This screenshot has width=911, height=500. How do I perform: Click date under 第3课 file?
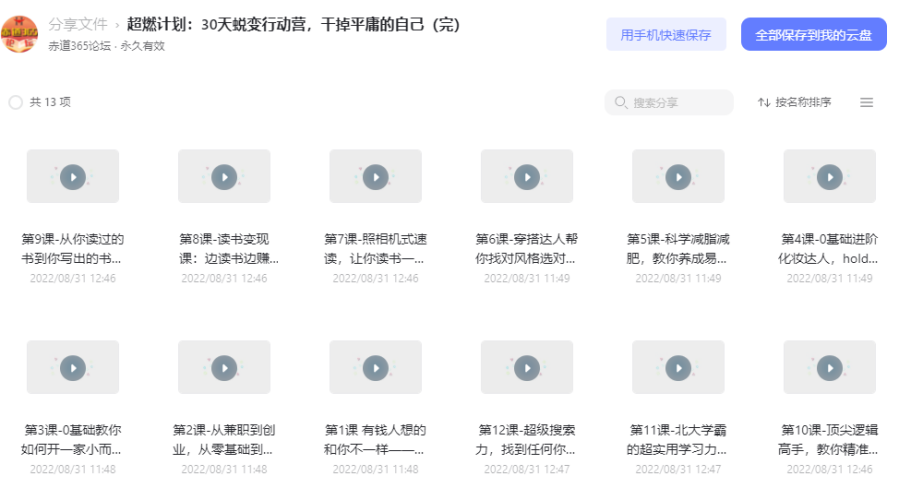coord(73,469)
